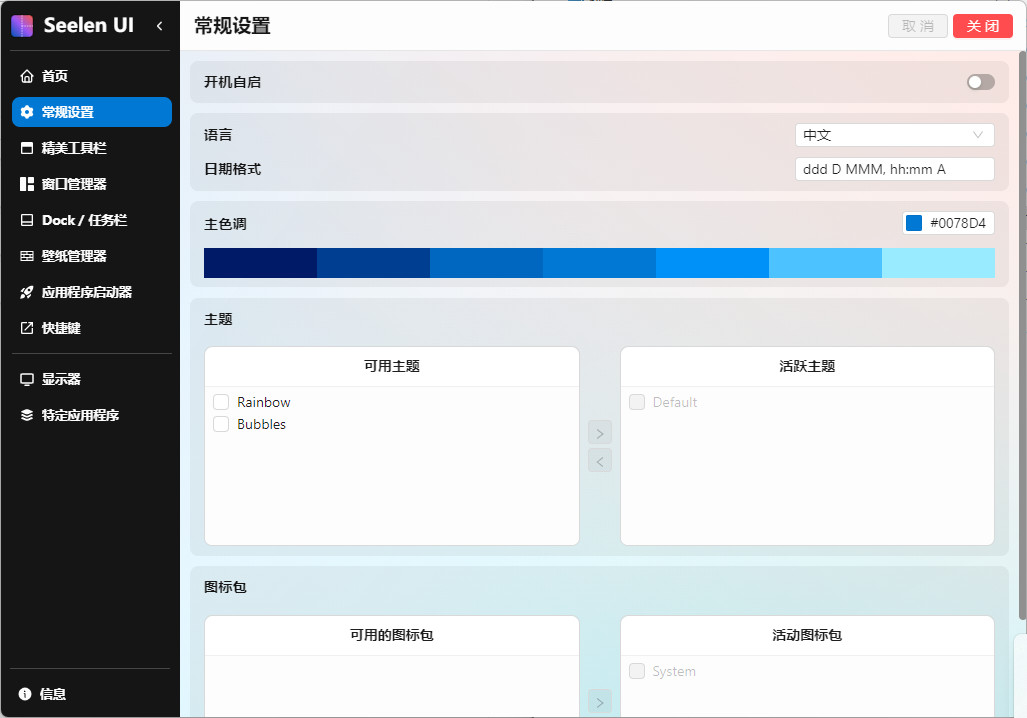Click the monitor icon beside 显示器
The image size is (1027, 718).
point(27,379)
